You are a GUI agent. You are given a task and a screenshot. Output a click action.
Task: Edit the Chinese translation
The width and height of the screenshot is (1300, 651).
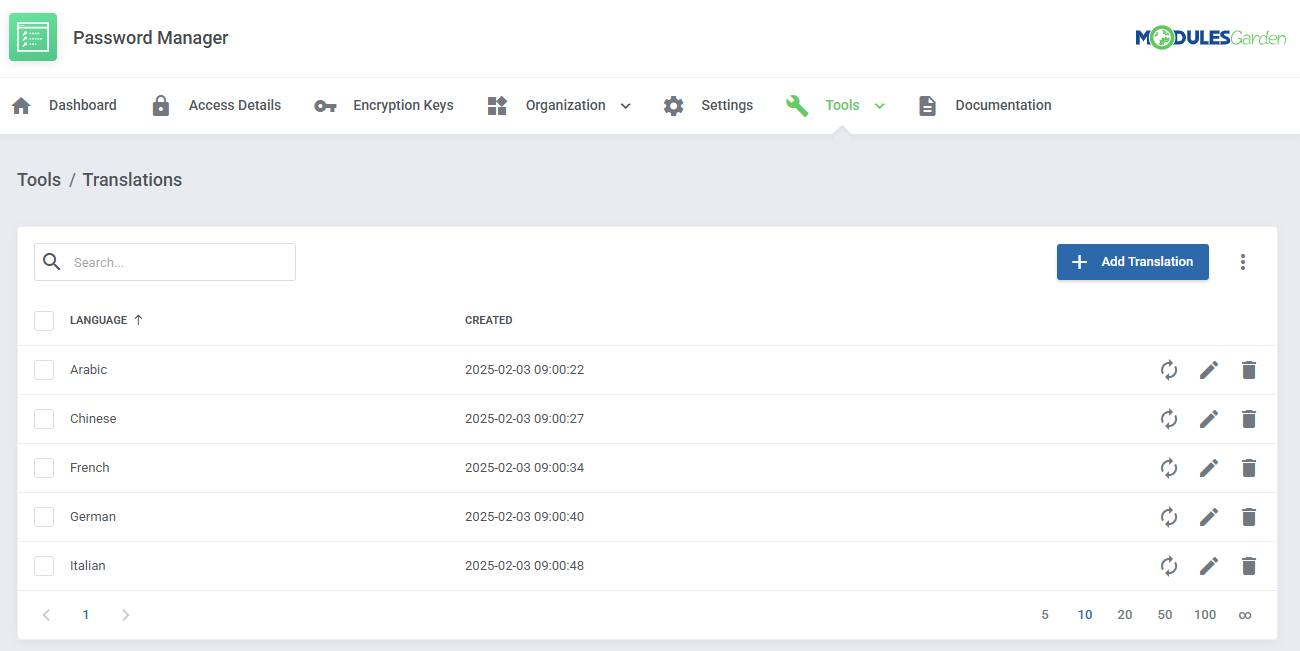tap(1209, 419)
